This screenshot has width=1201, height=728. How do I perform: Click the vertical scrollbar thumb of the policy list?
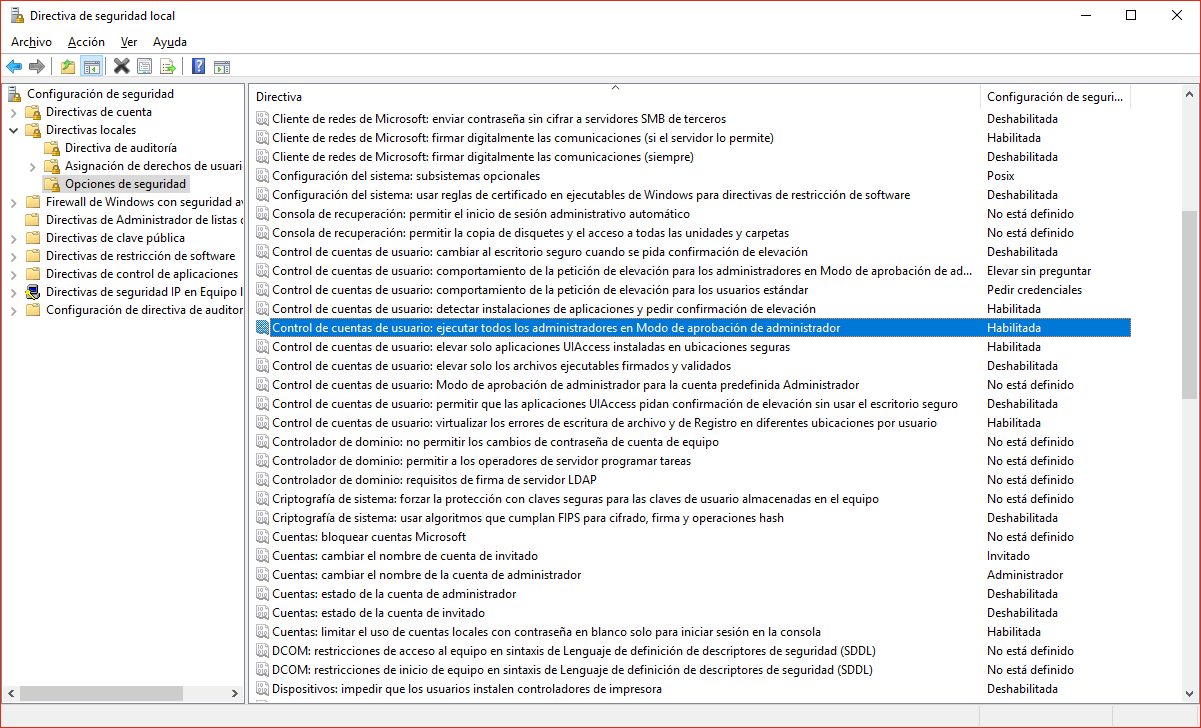coord(1189,304)
